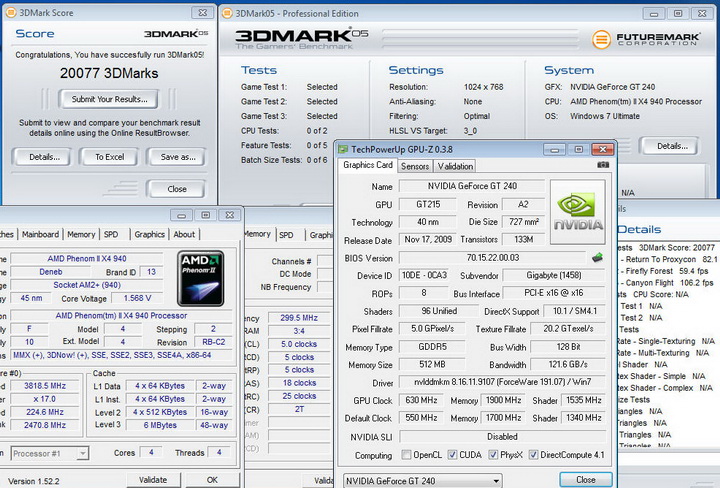This screenshot has width=720, height=488.
Task: Click the OK button in CPU-Z
Action: (212, 480)
